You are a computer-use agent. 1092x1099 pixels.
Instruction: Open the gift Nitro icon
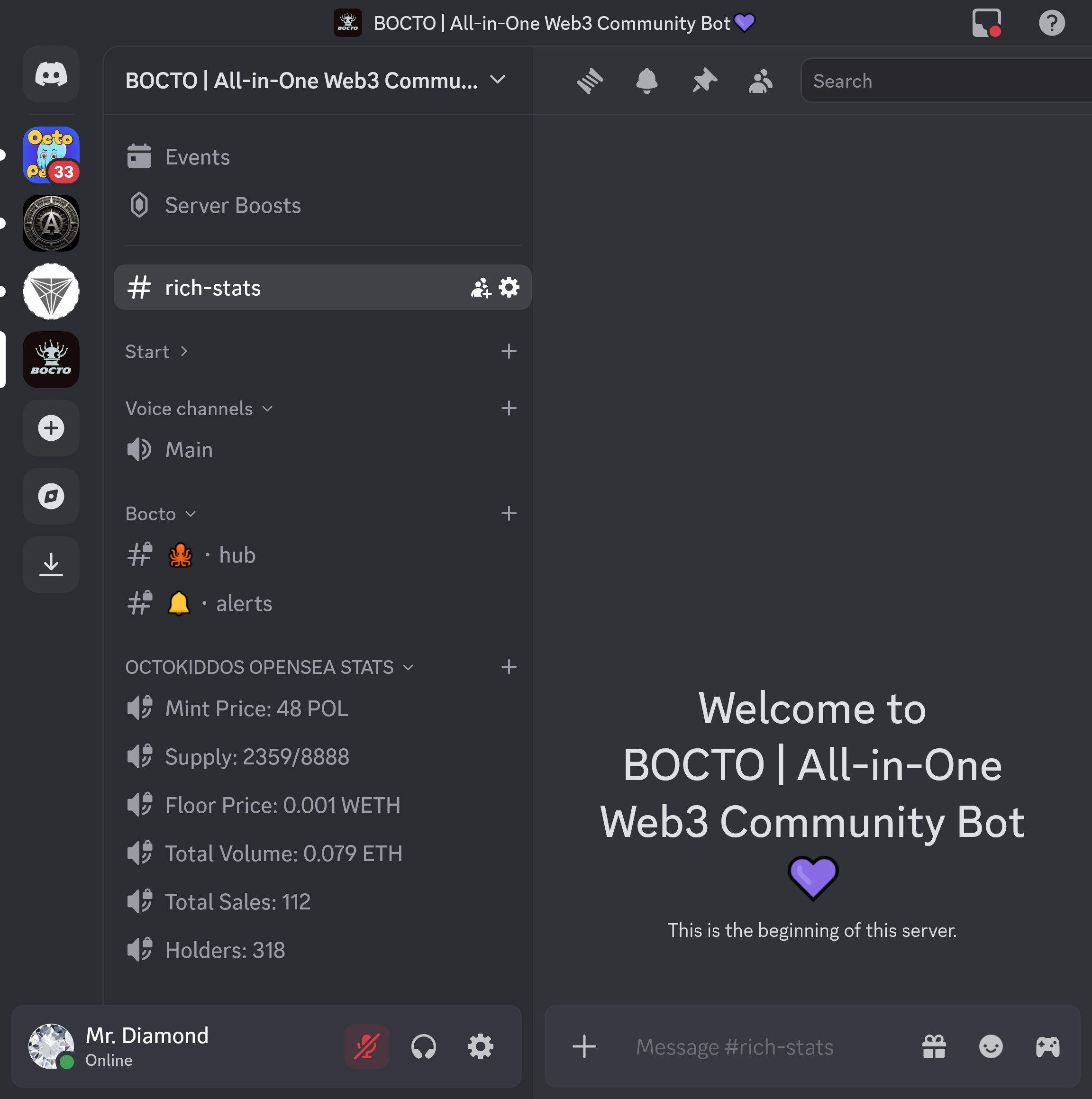933,1047
